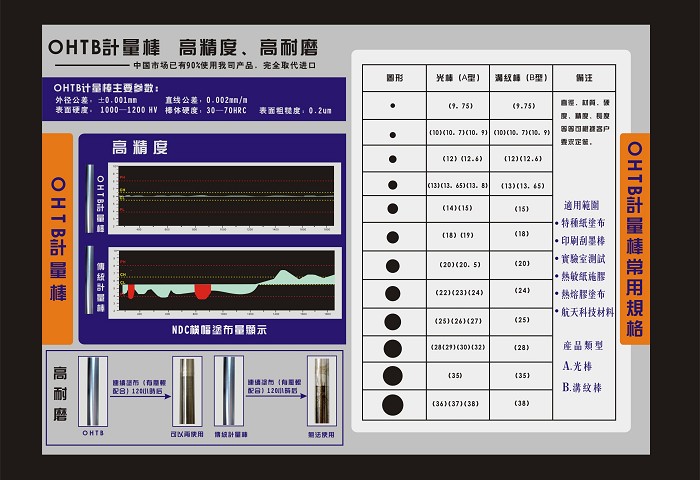The width and height of the screenshot is (700, 480).
Task: Click the main title 'OHTB計量棒 高精度、高耐磨'
Action: point(183,47)
